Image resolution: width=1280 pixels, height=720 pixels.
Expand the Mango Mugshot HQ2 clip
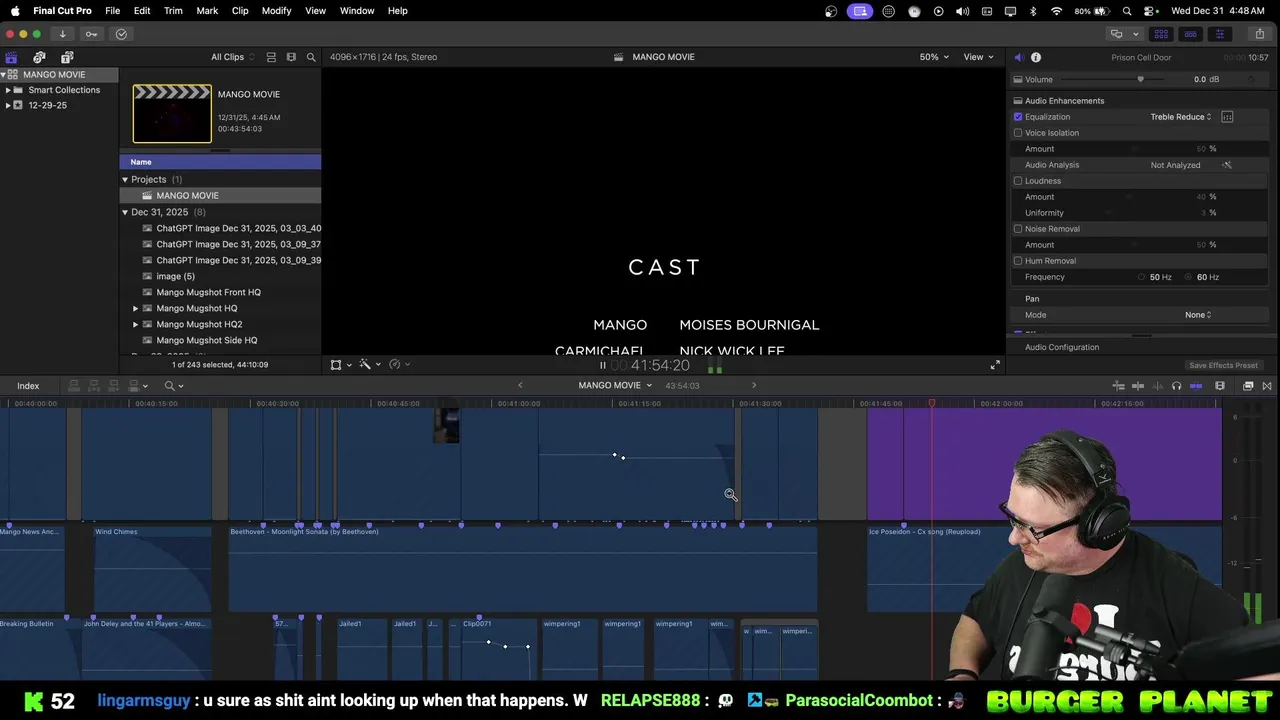pyautogui.click(x=136, y=324)
